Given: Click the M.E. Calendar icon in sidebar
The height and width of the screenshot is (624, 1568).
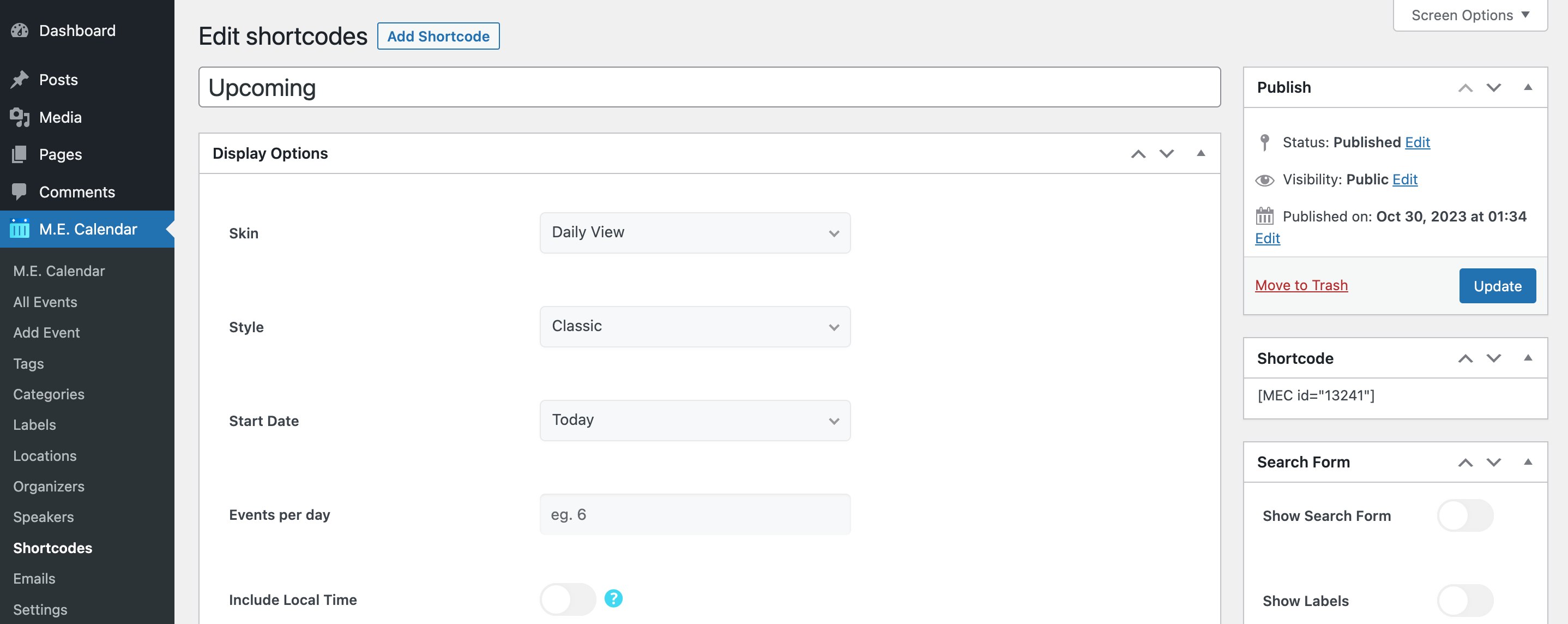Looking at the screenshot, I should coord(20,229).
